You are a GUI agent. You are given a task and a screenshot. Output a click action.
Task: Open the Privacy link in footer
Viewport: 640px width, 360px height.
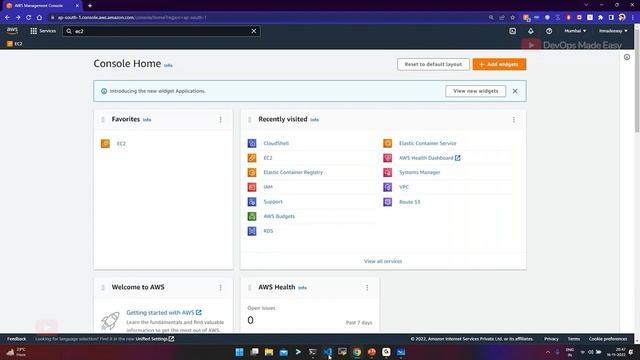551,339
